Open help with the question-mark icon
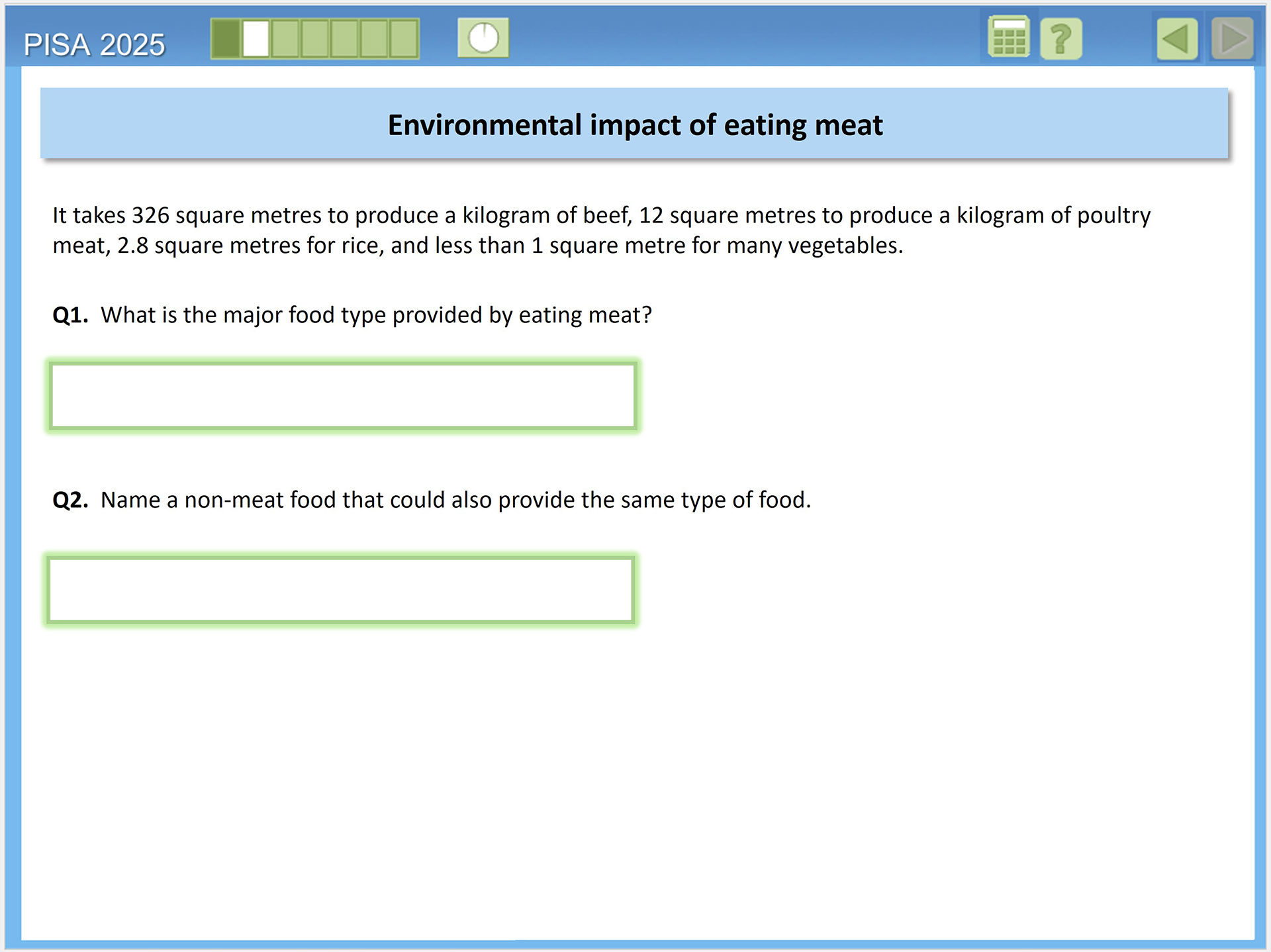The height and width of the screenshot is (952, 1271). (x=1060, y=39)
